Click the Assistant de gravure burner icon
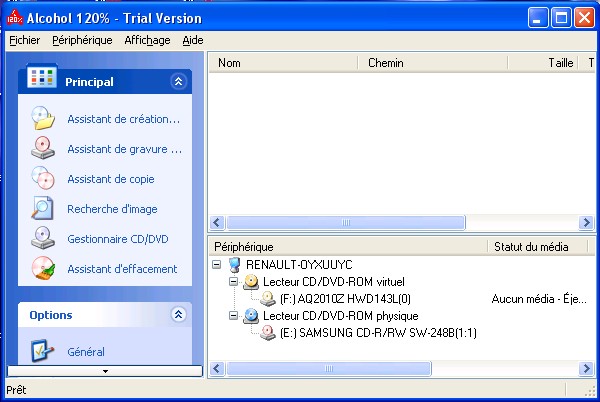This screenshot has width=600, height=402. (x=43, y=148)
